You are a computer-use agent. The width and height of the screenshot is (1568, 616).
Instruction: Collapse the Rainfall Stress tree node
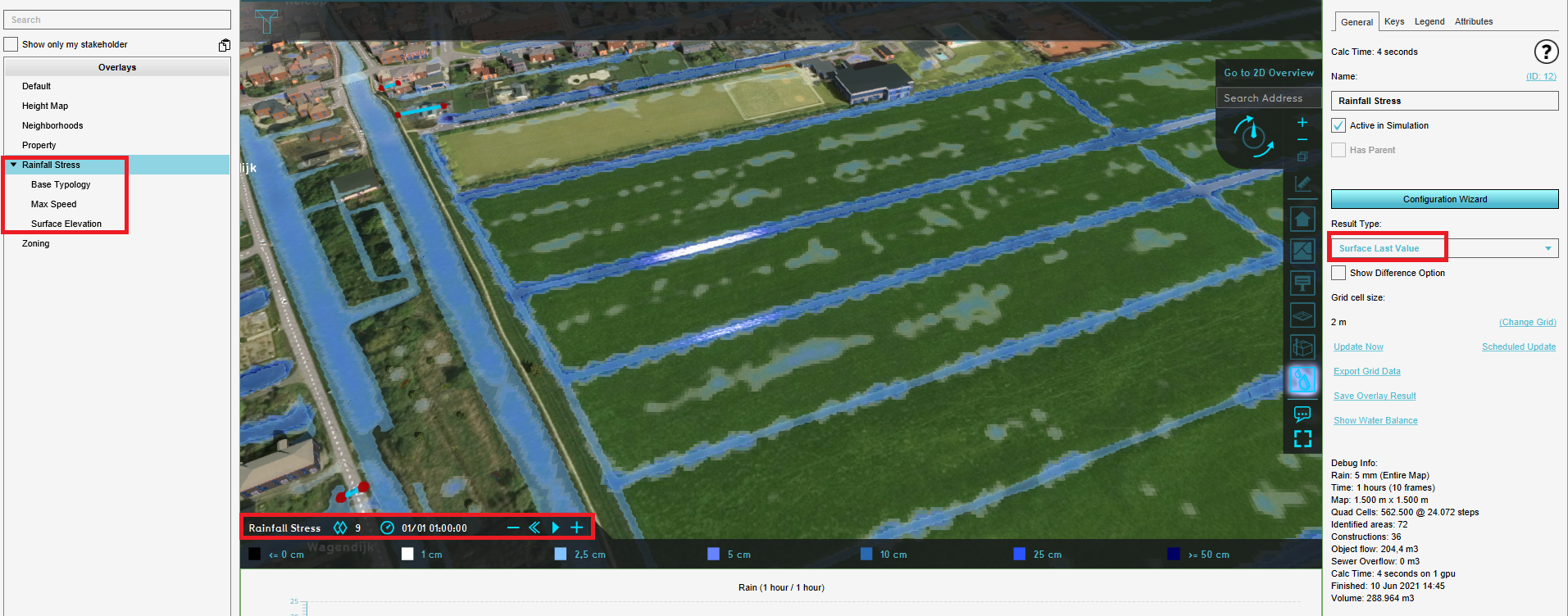pyautogui.click(x=13, y=165)
